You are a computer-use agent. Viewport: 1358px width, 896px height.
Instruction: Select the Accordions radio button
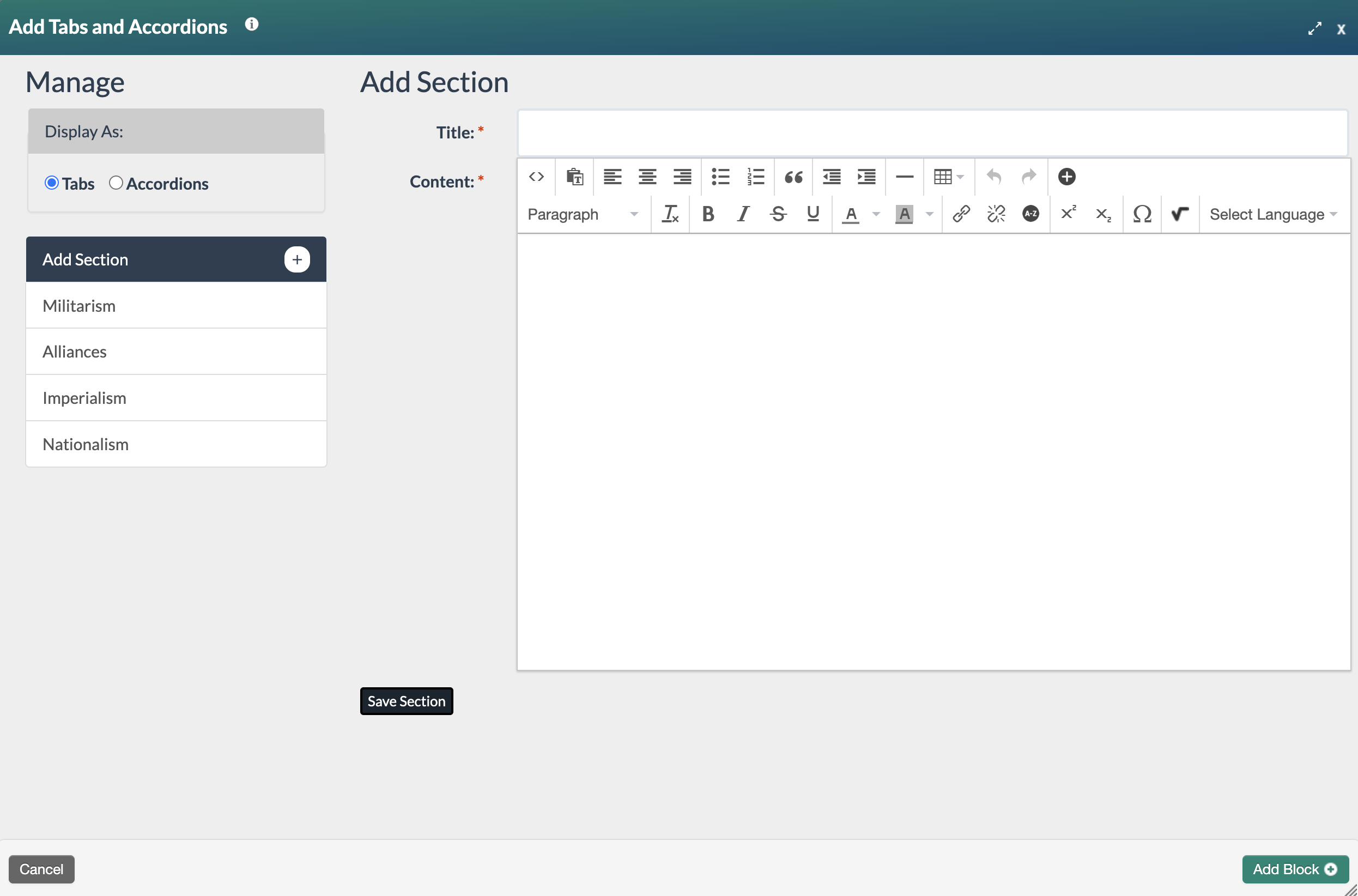coord(116,183)
